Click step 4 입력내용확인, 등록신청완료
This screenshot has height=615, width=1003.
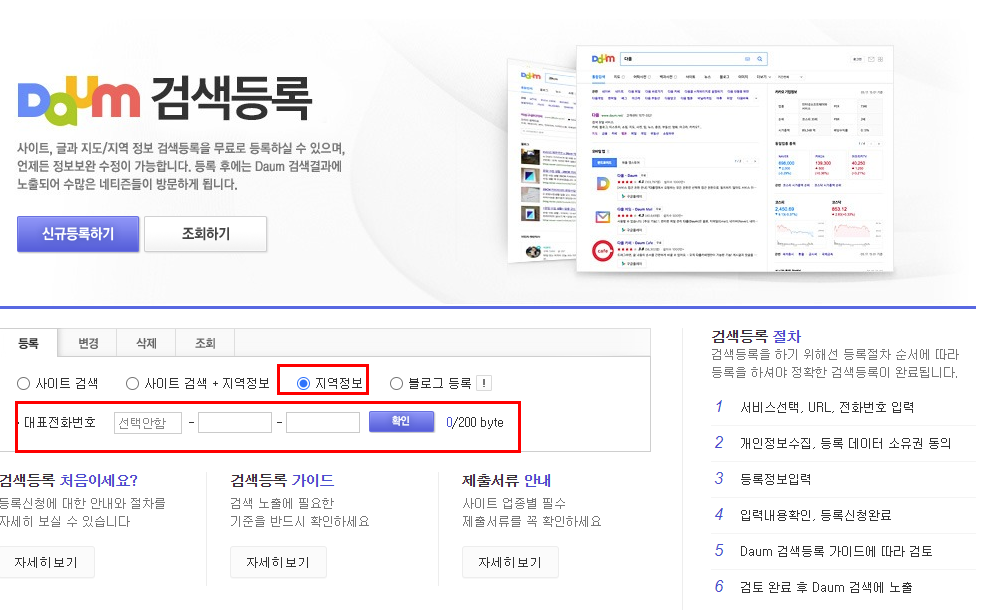[x=815, y=515]
